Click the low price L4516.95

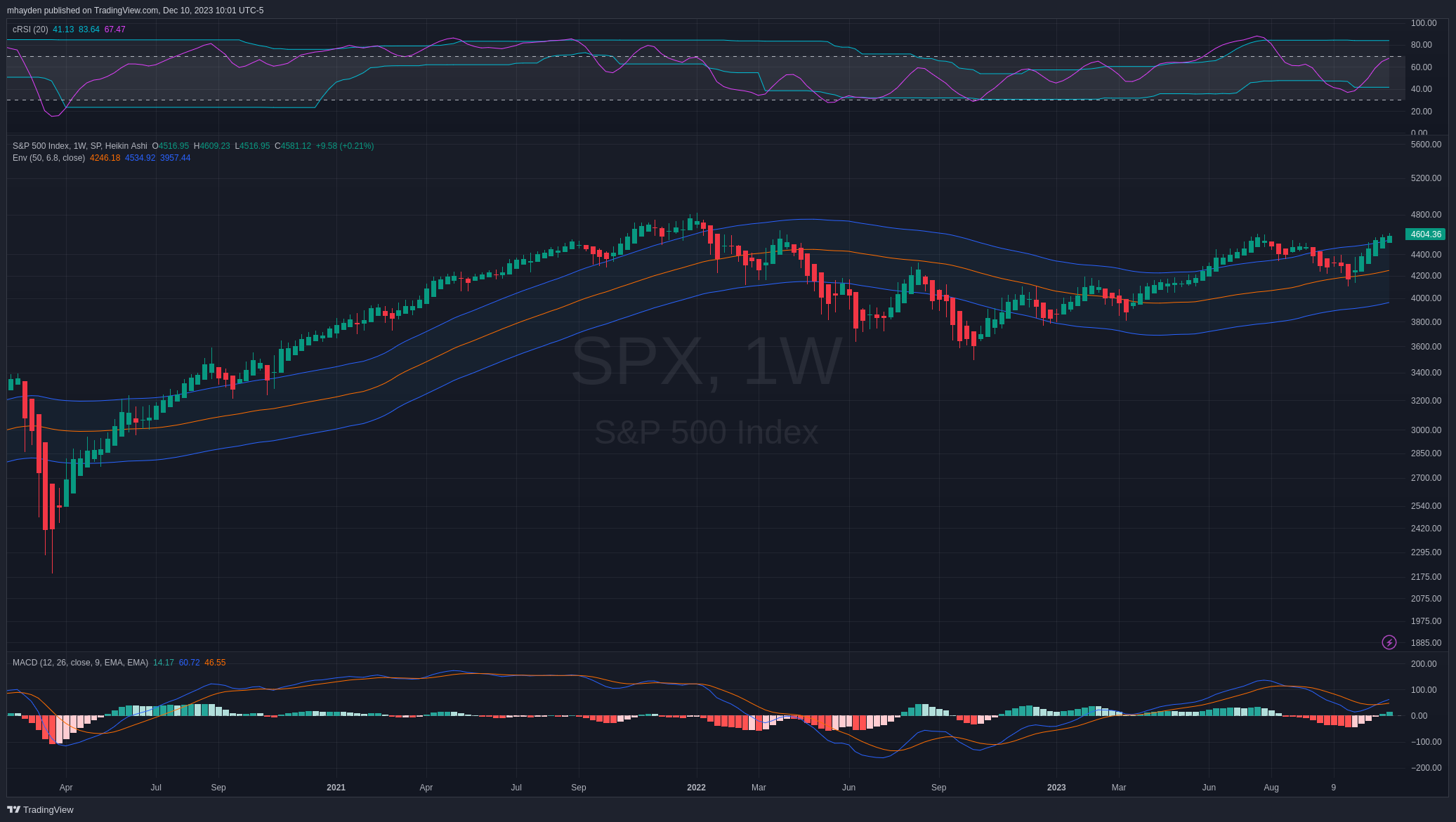pos(252,146)
